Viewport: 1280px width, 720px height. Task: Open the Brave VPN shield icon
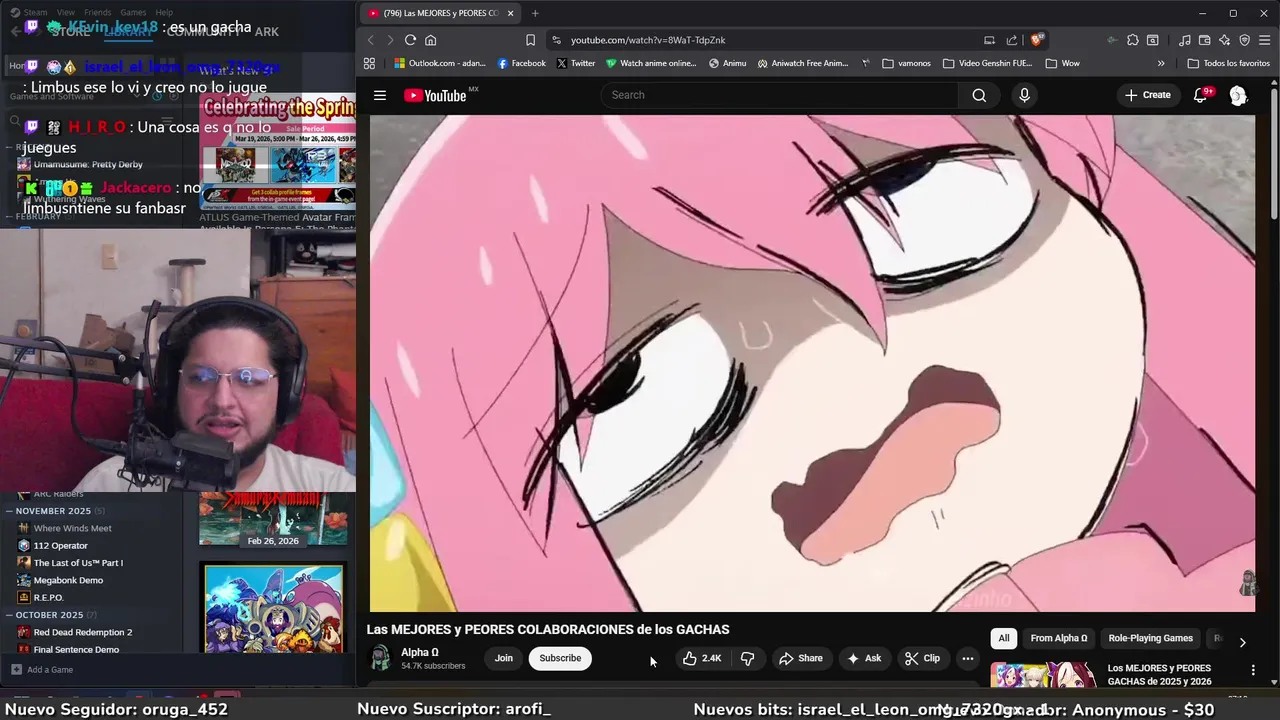click(x=1245, y=40)
